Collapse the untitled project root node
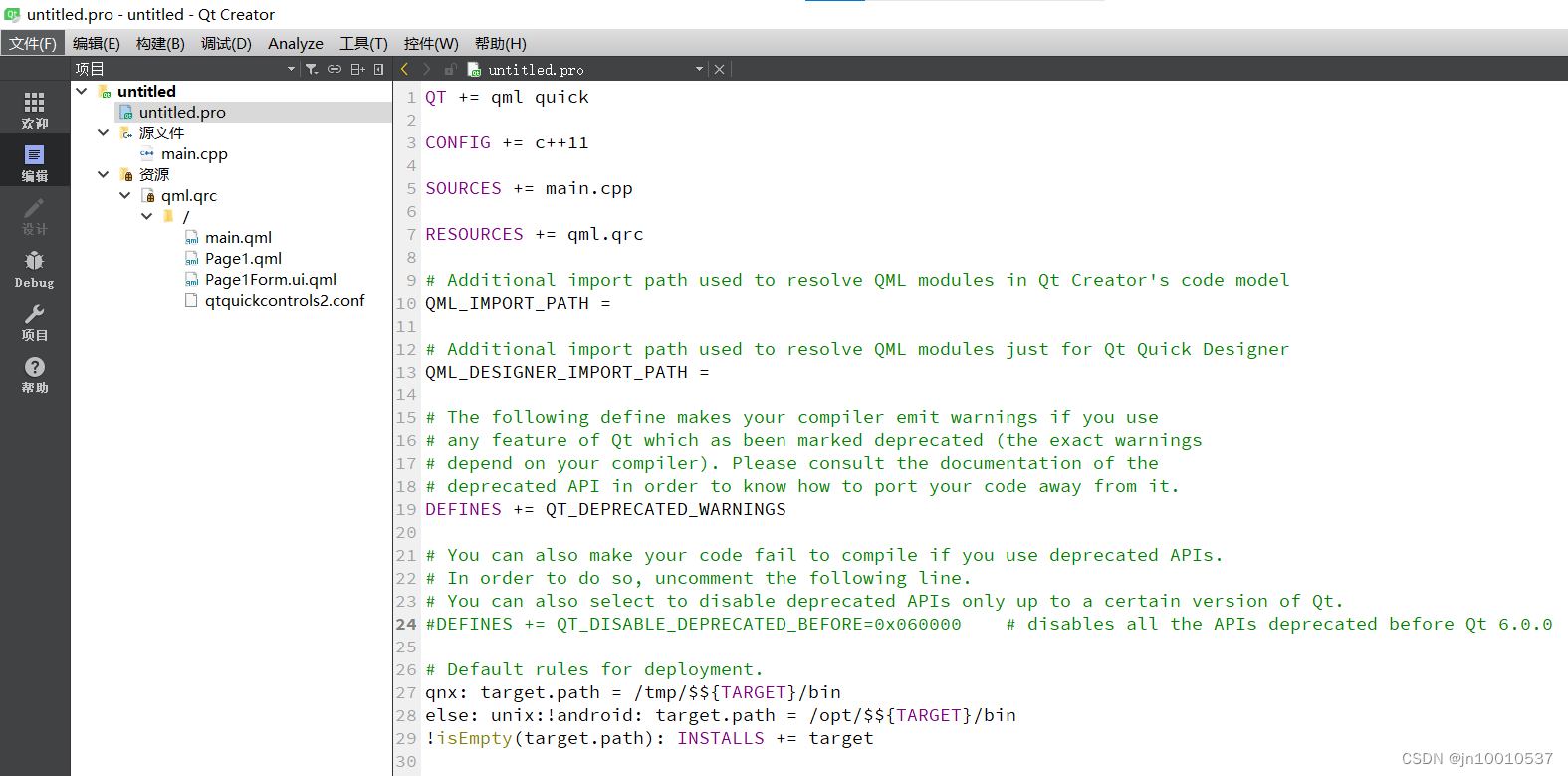The width and height of the screenshot is (1568, 776). [82, 91]
